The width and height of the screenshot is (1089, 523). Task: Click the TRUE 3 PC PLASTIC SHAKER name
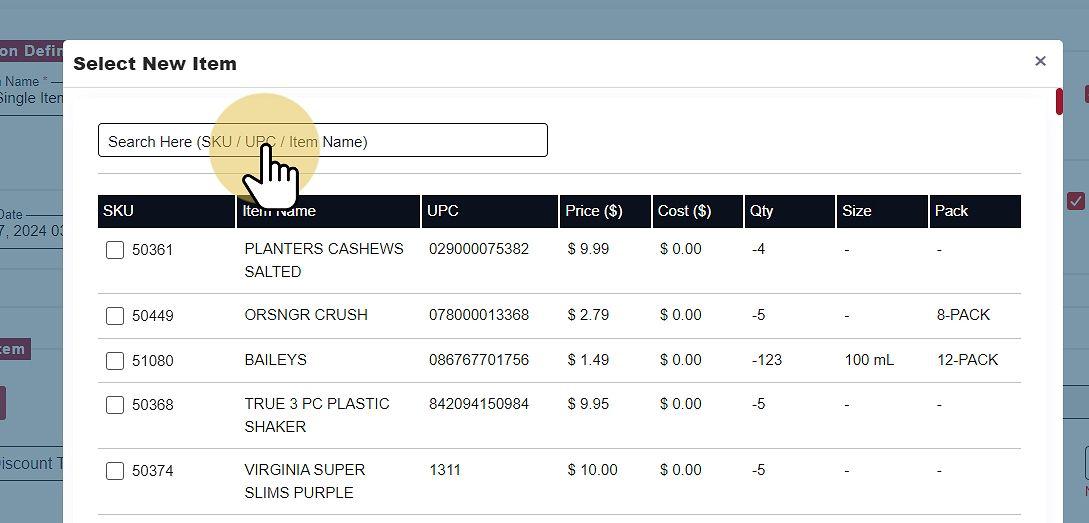tap(316, 415)
